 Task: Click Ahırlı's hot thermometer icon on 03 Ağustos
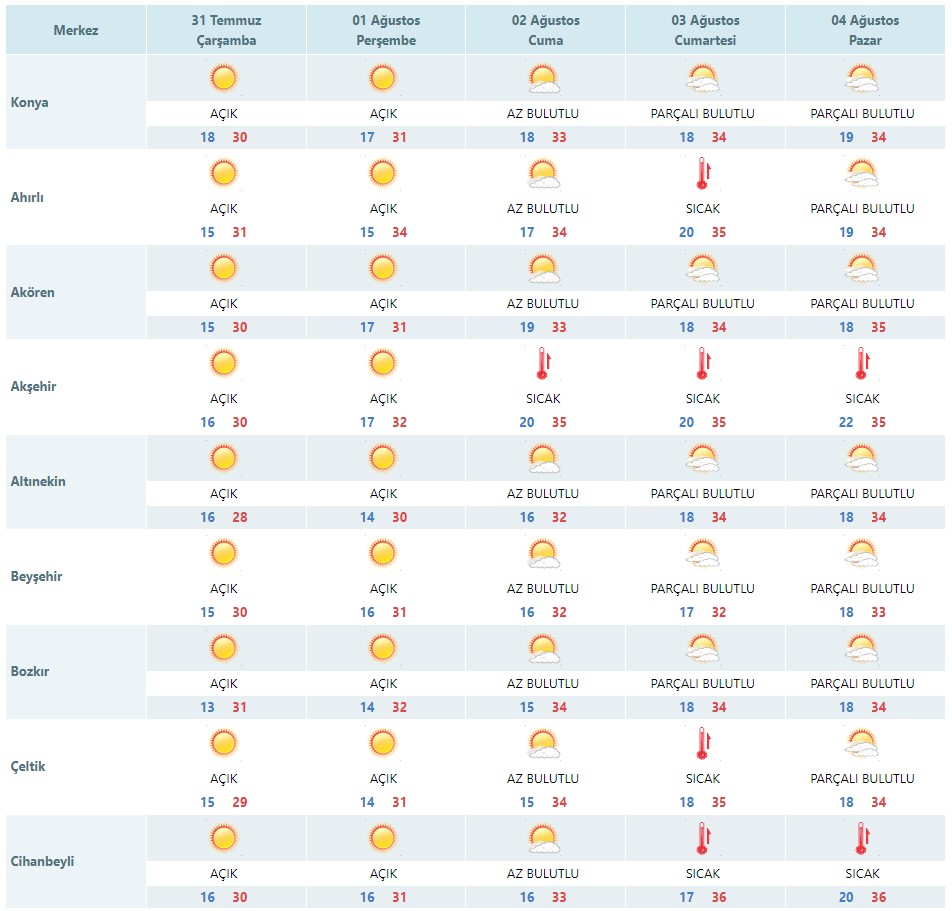point(703,174)
